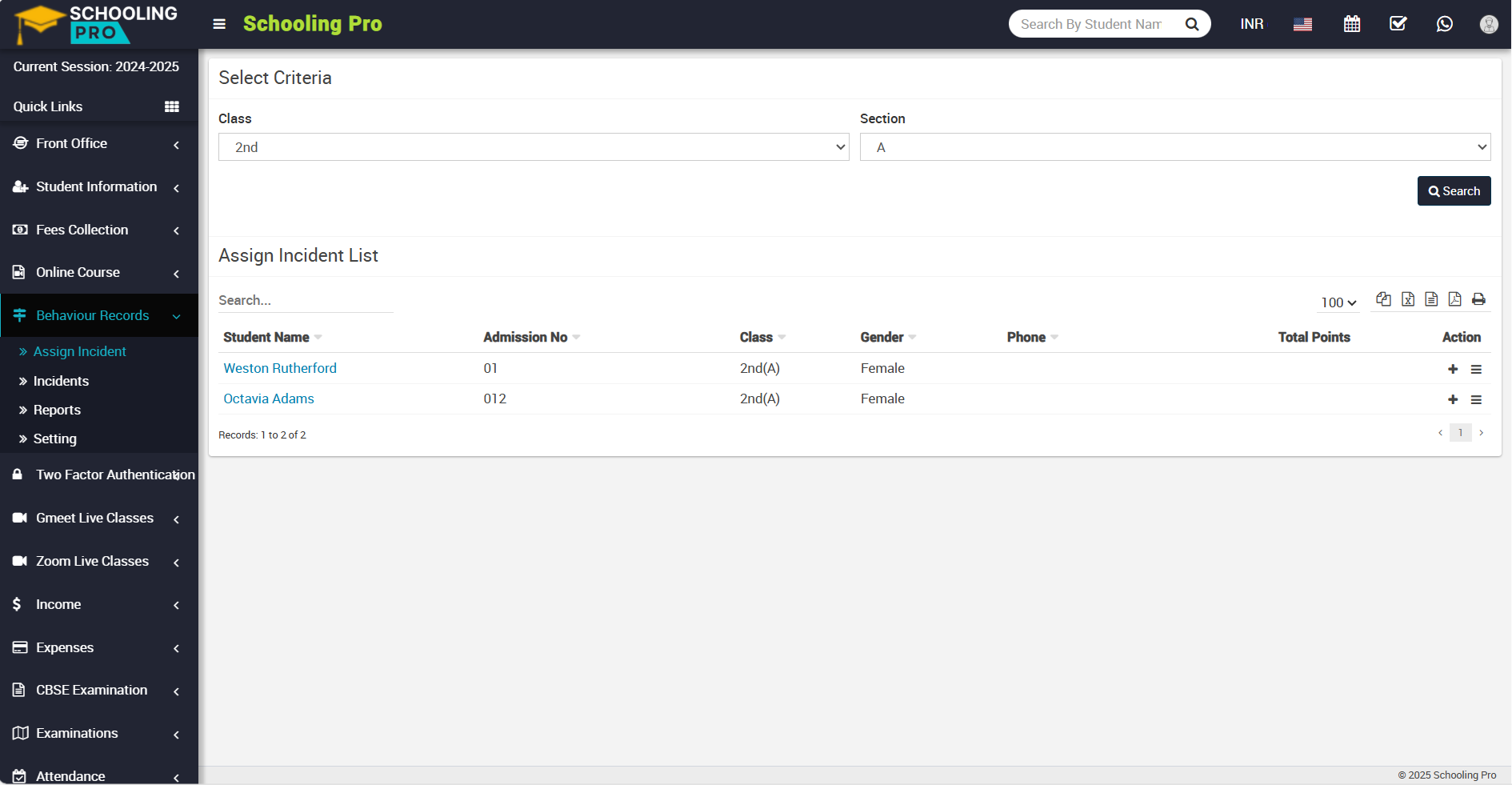This screenshot has width=1512, height=785.
Task: Open the US flag language selector
Action: (1302, 24)
